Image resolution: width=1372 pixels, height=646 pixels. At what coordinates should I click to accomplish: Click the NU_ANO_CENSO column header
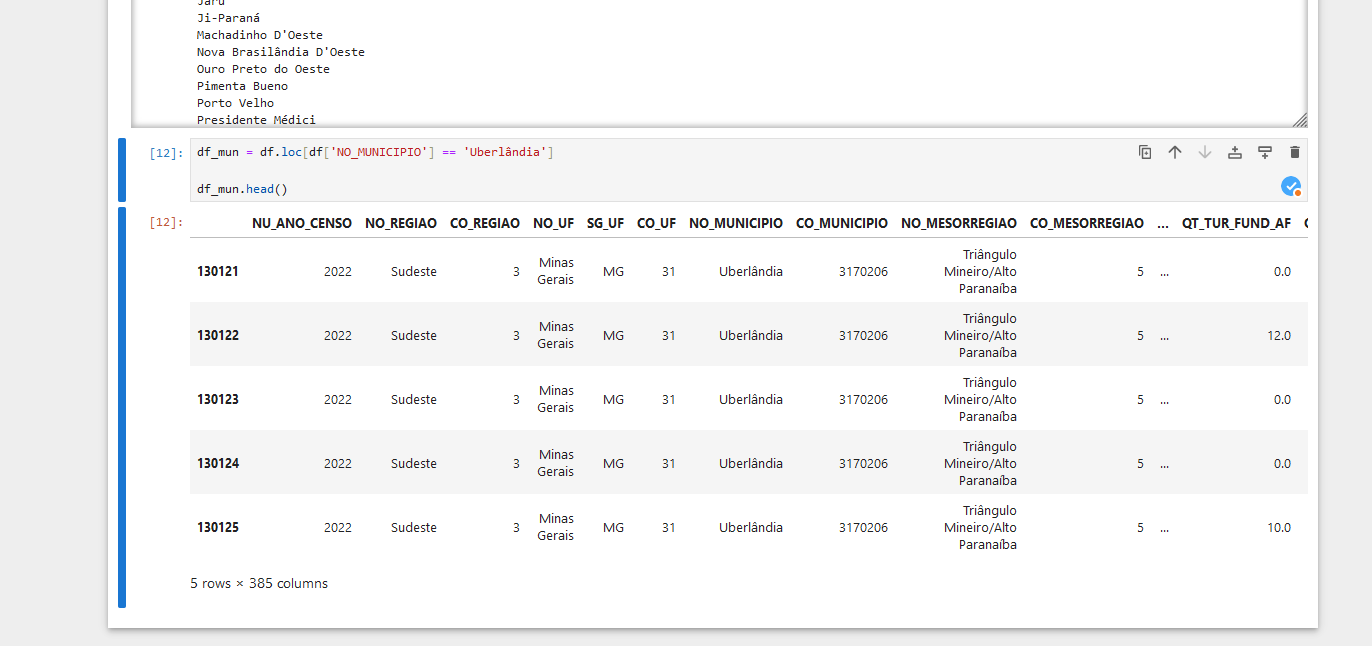pos(301,224)
